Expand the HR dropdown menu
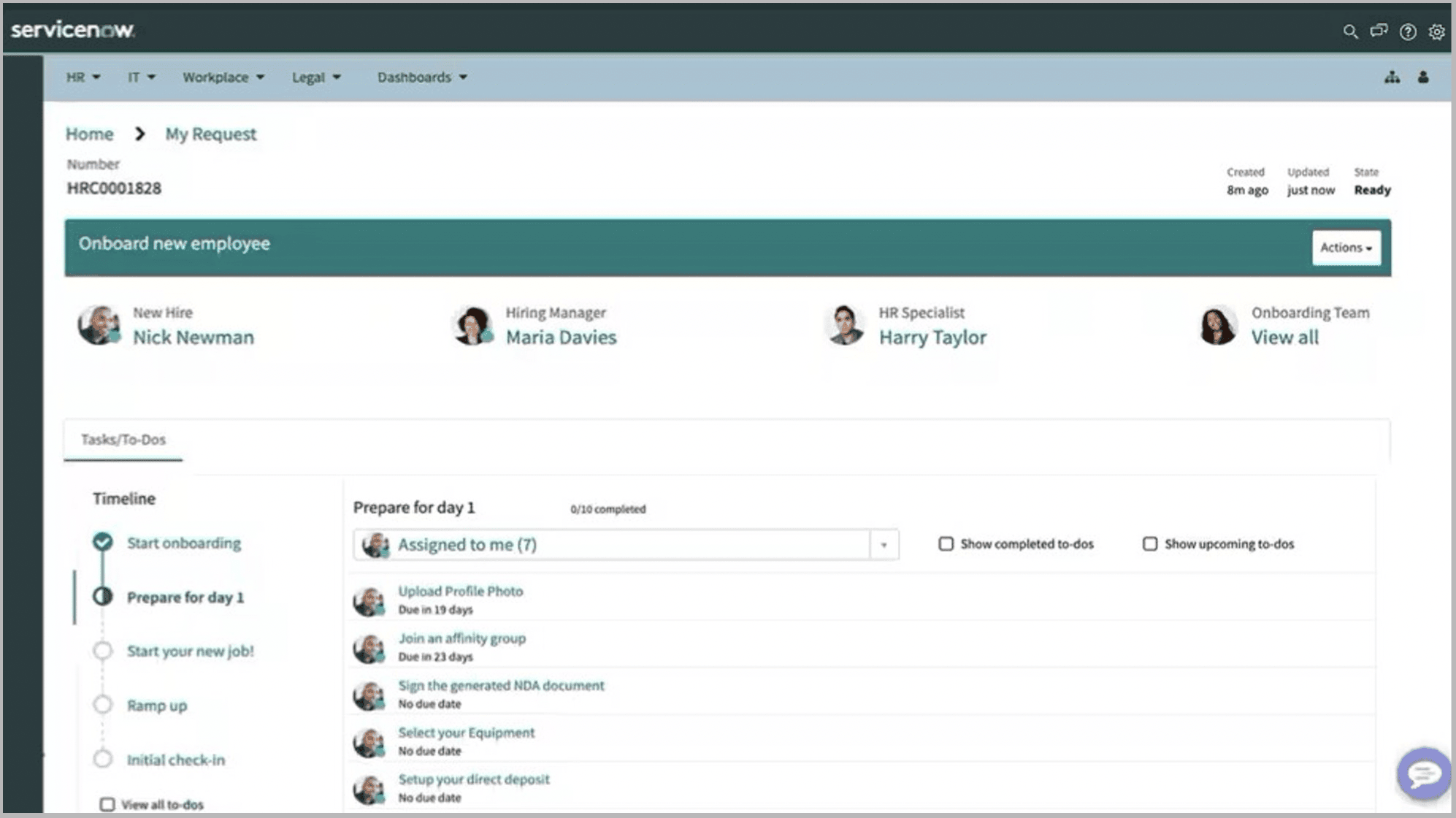The width and height of the screenshot is (1456, 818). coord(82,77)
